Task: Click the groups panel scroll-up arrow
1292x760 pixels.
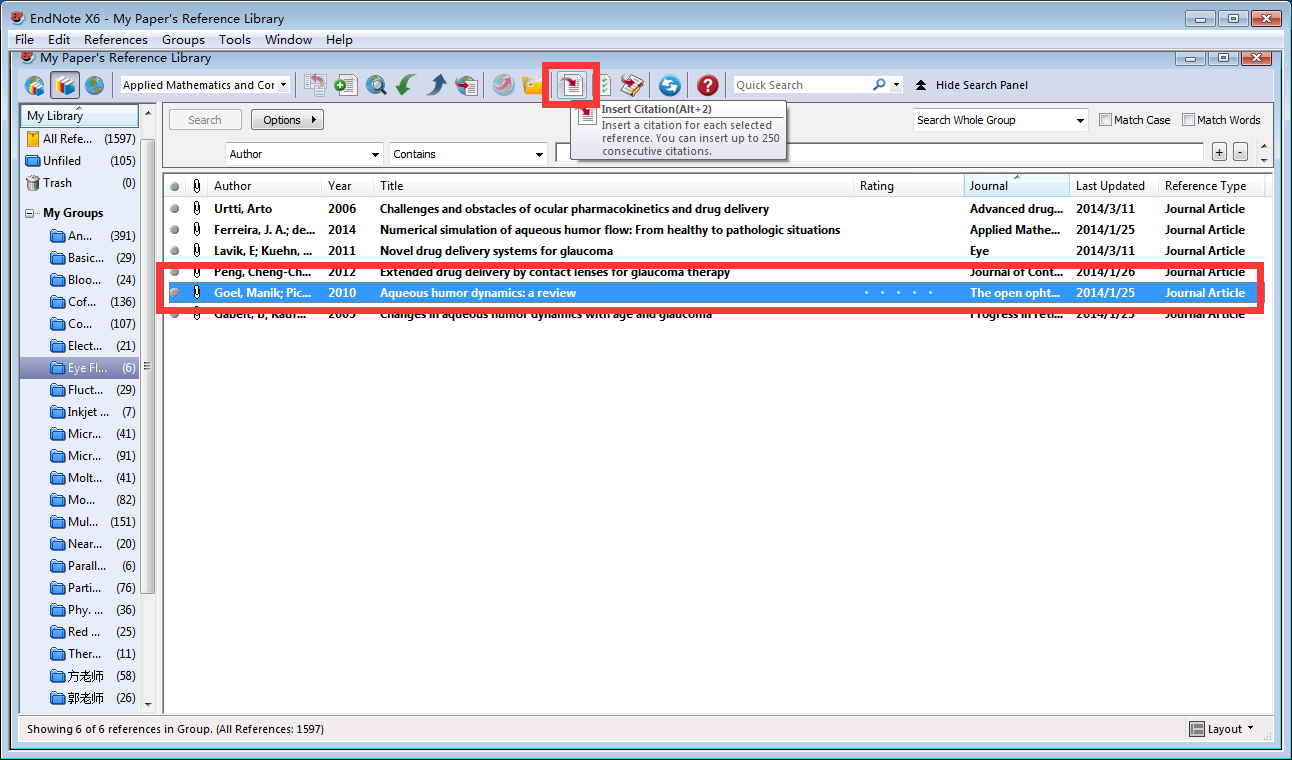Action: pos(148,112)
